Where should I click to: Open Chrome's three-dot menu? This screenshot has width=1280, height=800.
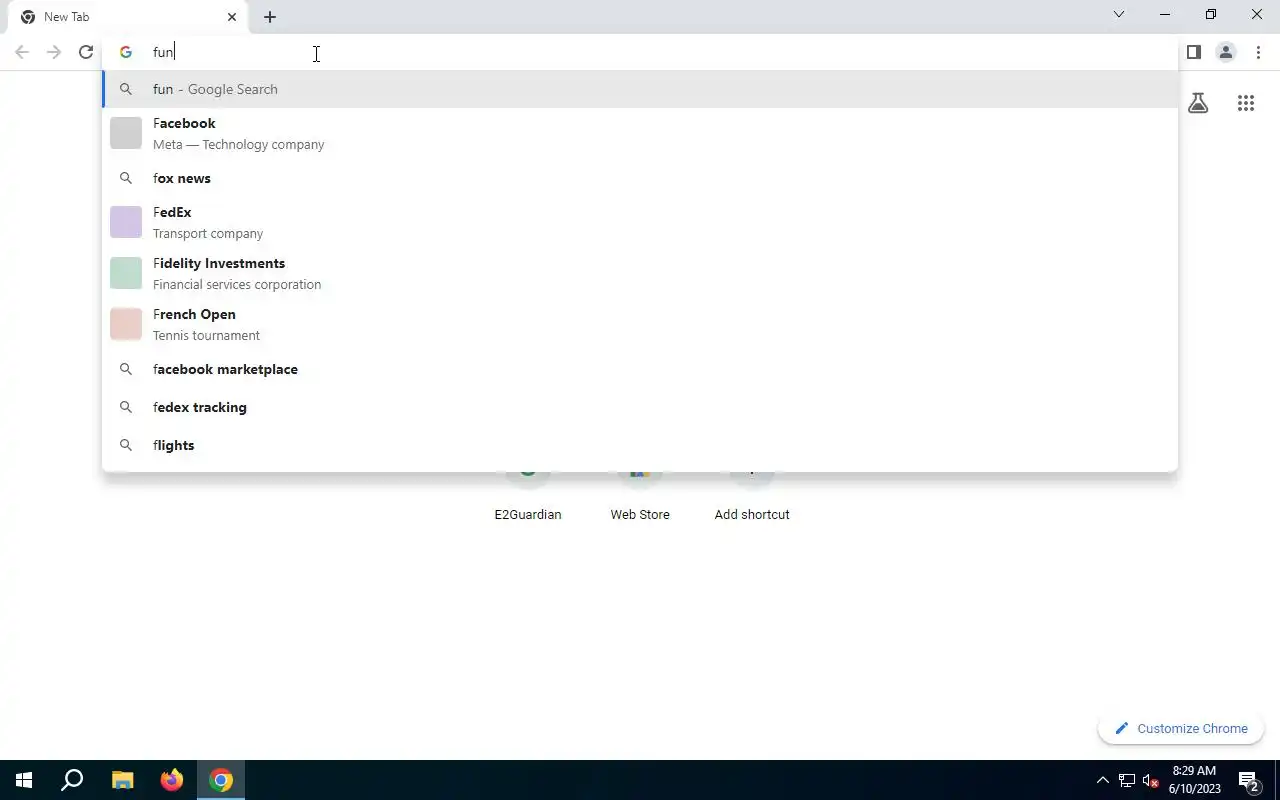[x=1258, y=52]
